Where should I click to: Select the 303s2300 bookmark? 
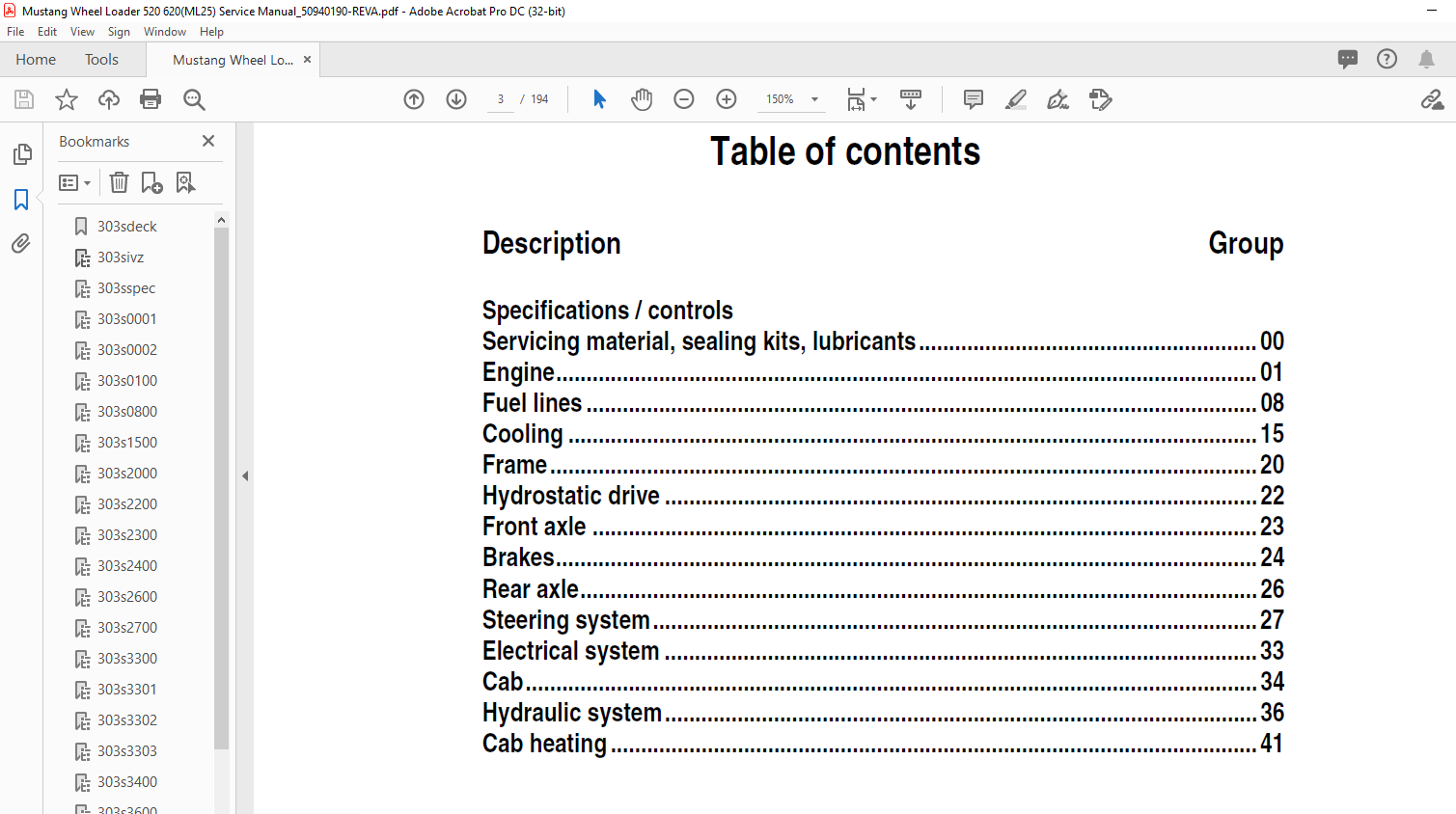pos(126,535)
